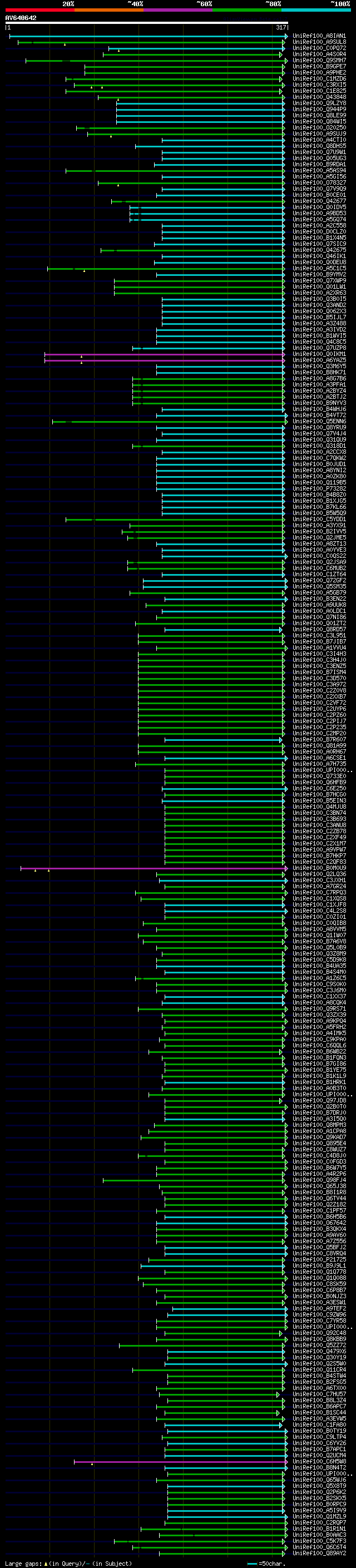This screenshot has width=356, height=1568.
Task: Select UniRef100_A6YAZ5 label
Action: (x=319, y=360)
